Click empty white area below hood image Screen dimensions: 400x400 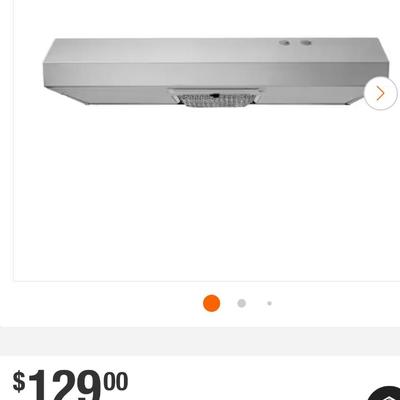pyautogui.click(x=207, y=193)
